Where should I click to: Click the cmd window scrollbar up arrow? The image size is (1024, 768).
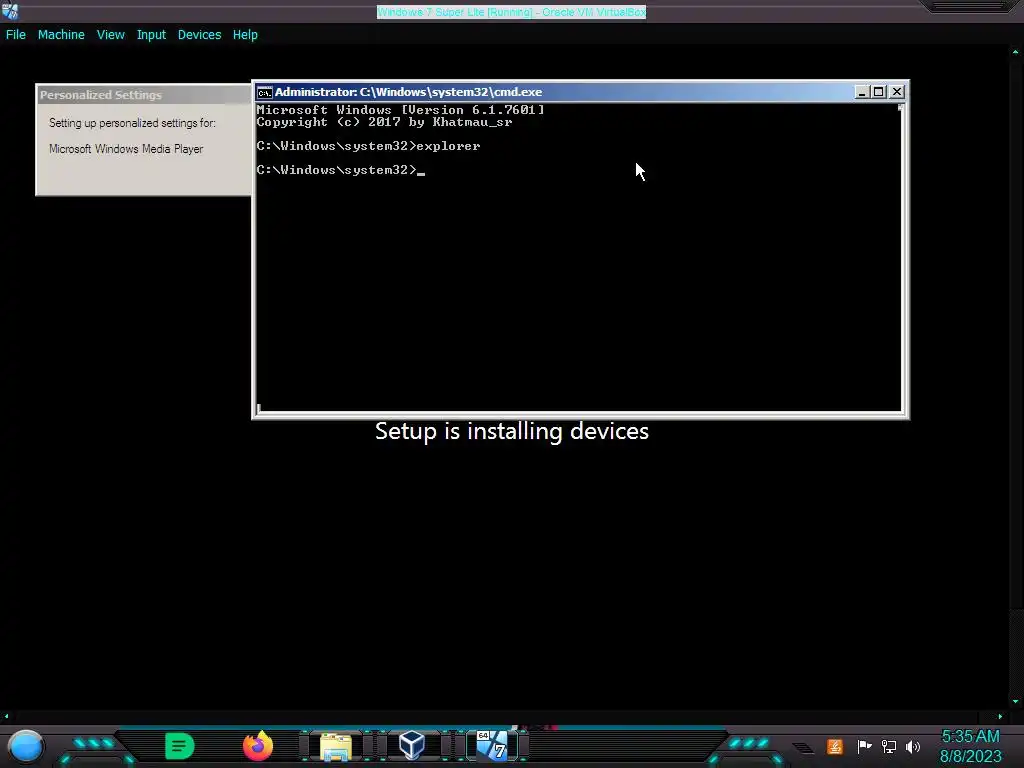pos(901,108)
